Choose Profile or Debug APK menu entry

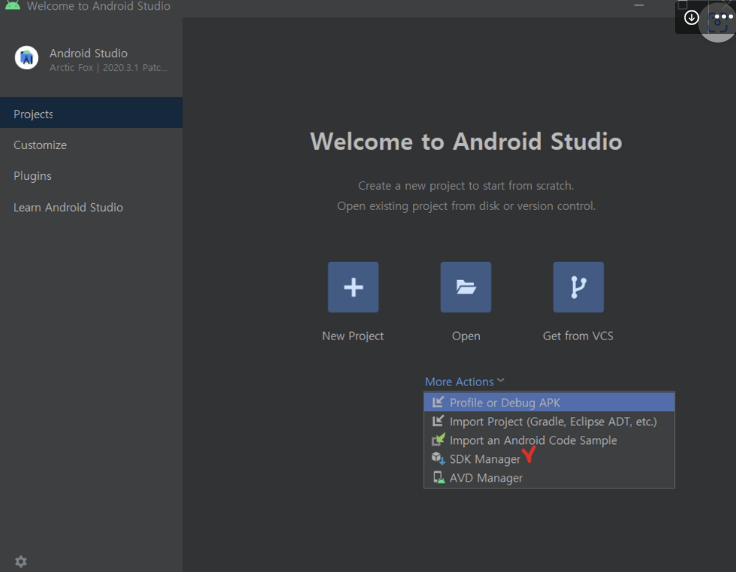(549, 402)
